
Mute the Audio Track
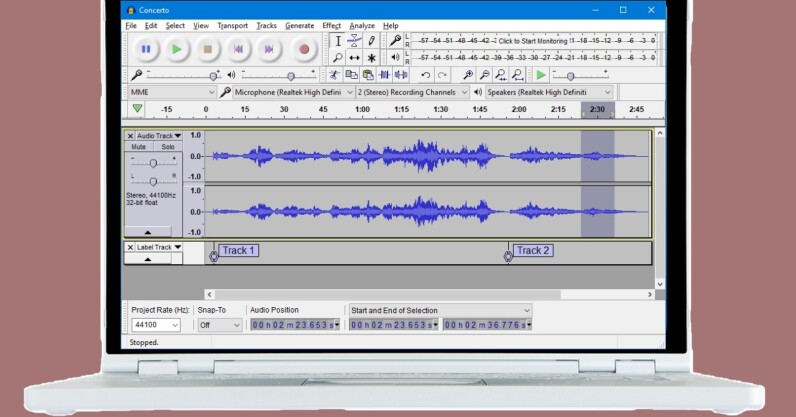tap(139, 147)
